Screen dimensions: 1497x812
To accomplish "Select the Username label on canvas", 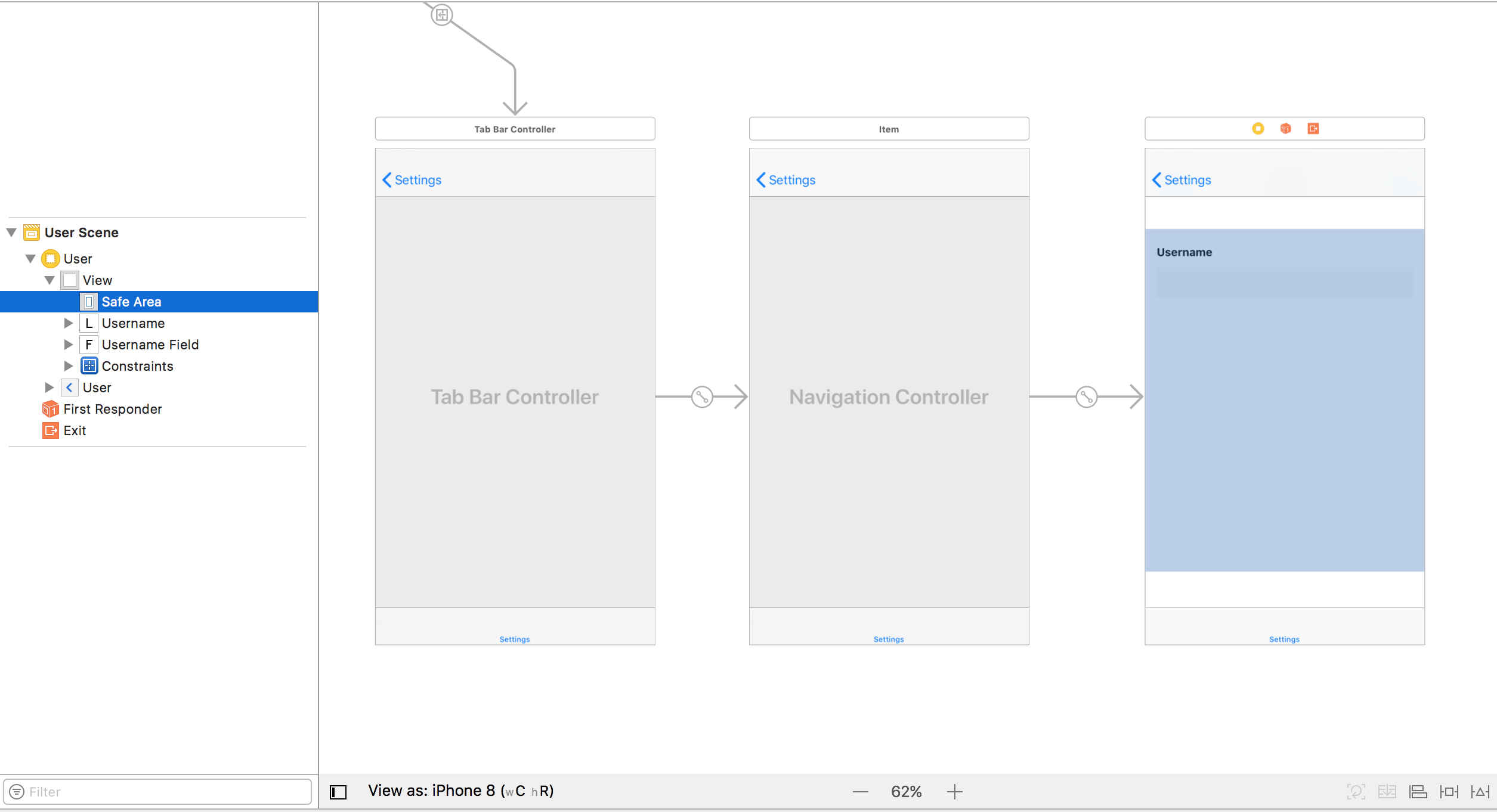I will tap(1184, 252).
